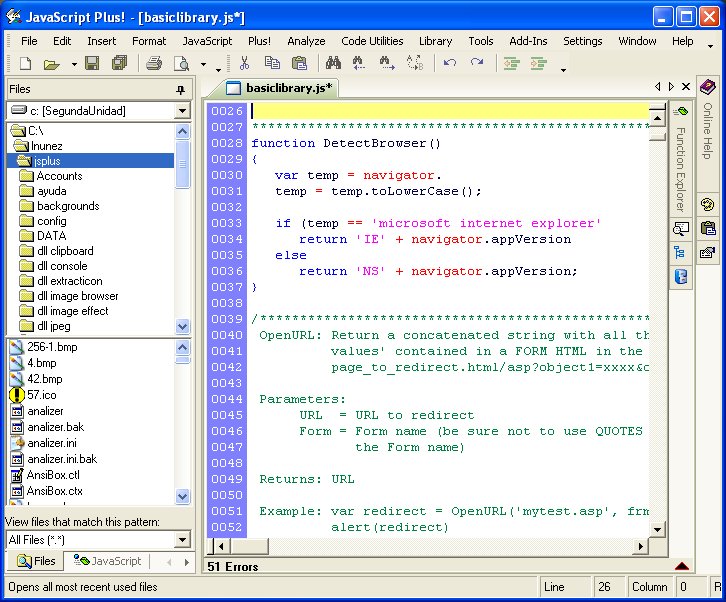Open the File menu

coord(29,41)
